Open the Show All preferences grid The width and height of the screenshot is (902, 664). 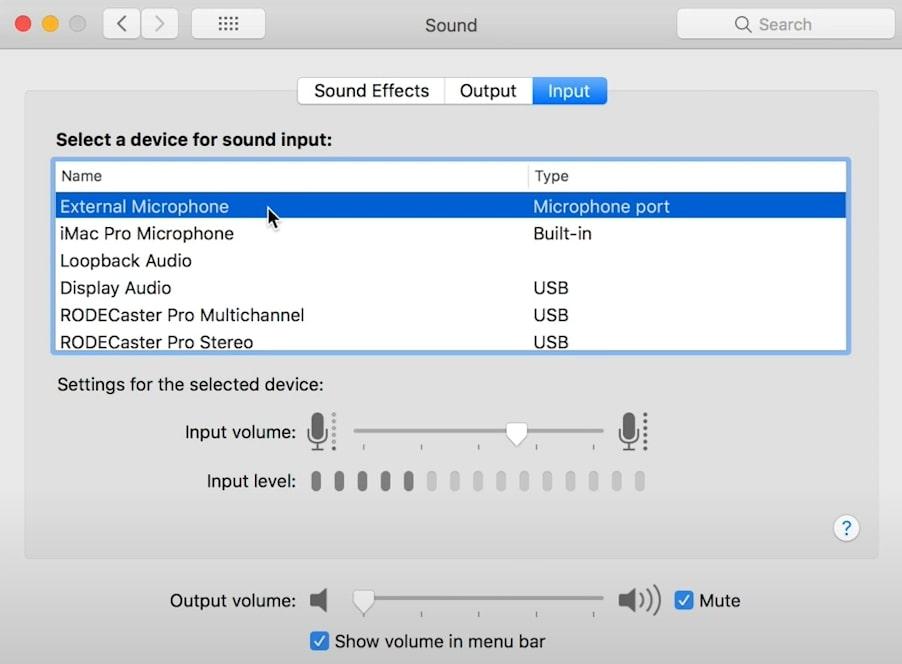click(228, 24)
